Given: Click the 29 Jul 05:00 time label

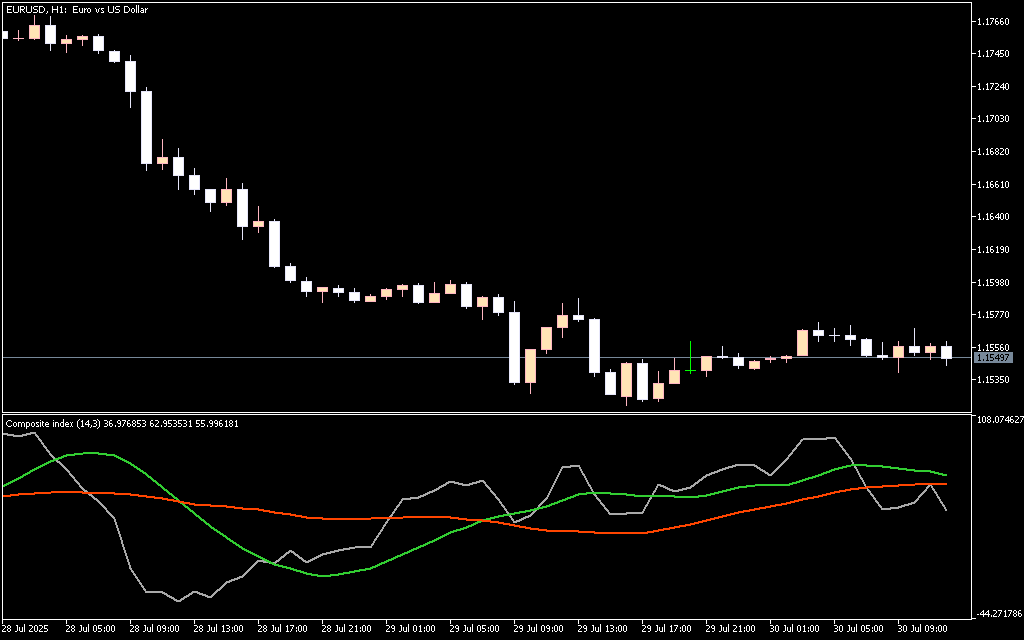Looking at the screenshot, I should coord(475,629).
